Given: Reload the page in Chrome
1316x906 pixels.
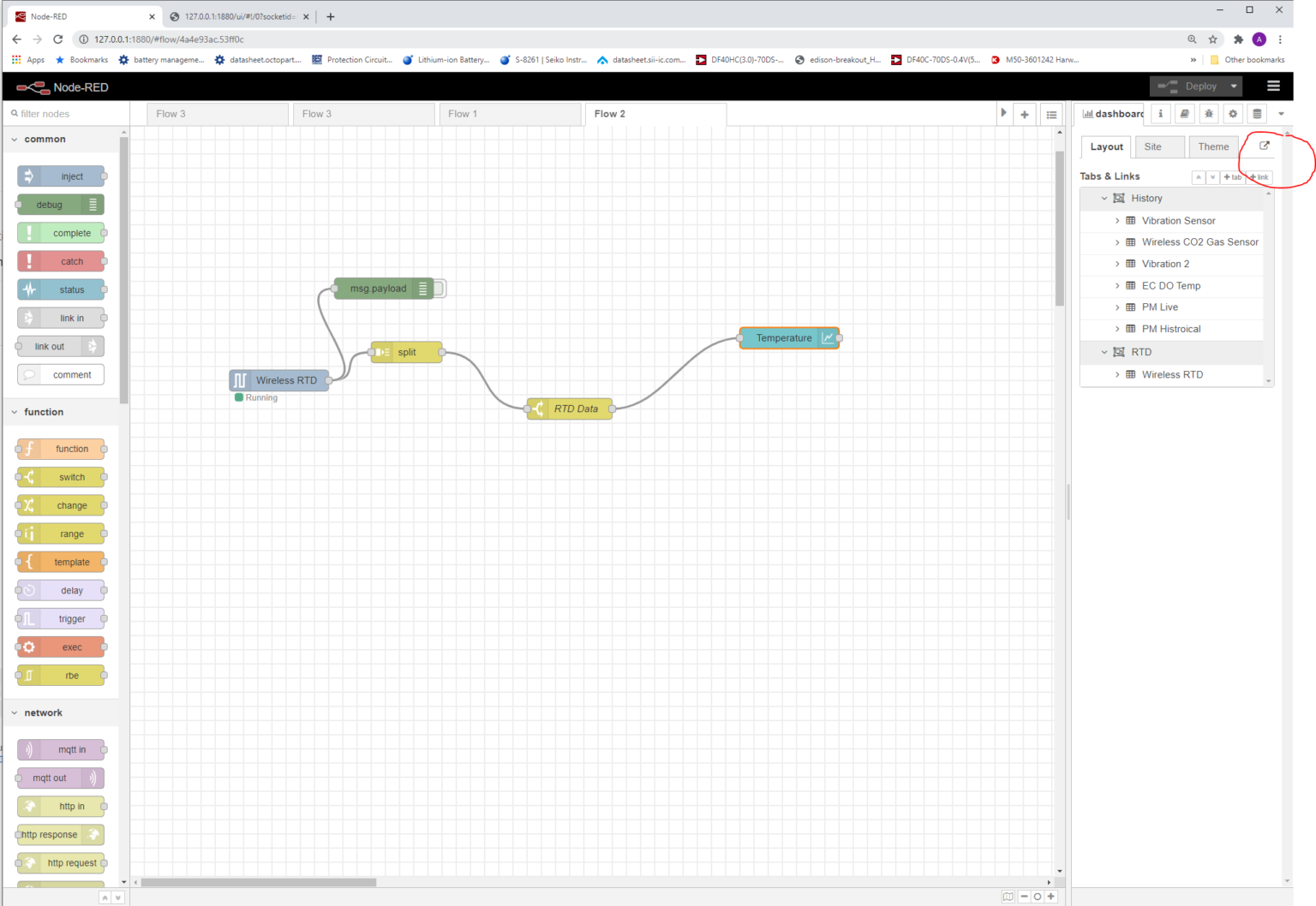Looking at the screenshot, I should [x=57, y=39].
